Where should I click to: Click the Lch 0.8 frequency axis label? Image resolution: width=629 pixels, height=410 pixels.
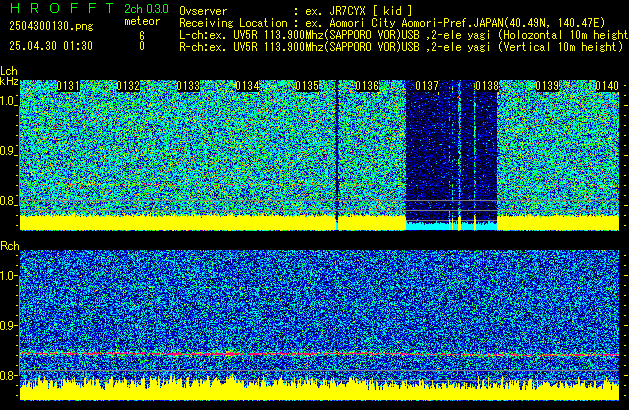(x=8, y=201)
